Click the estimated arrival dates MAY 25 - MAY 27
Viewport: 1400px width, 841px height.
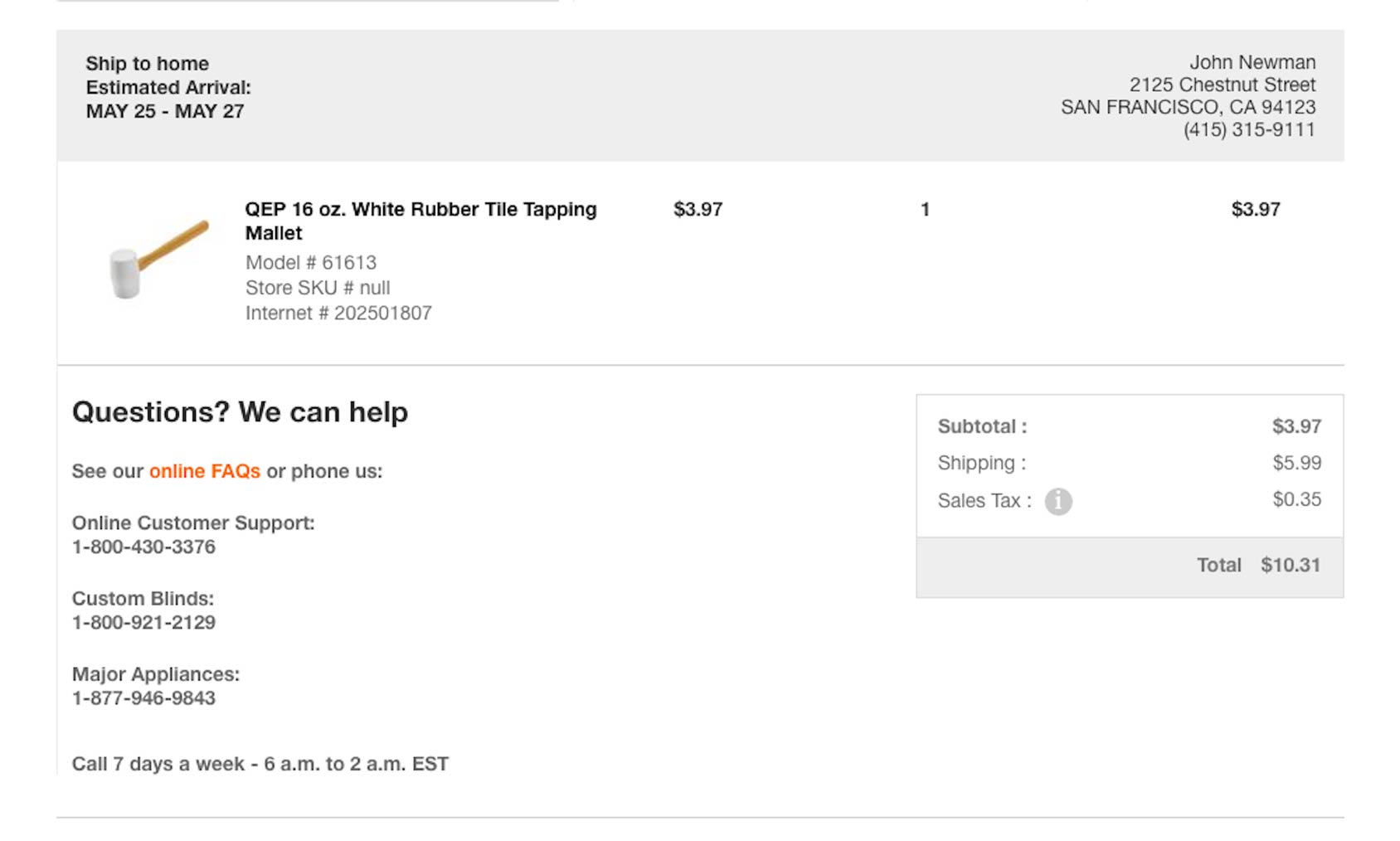[x=163, y=109]
